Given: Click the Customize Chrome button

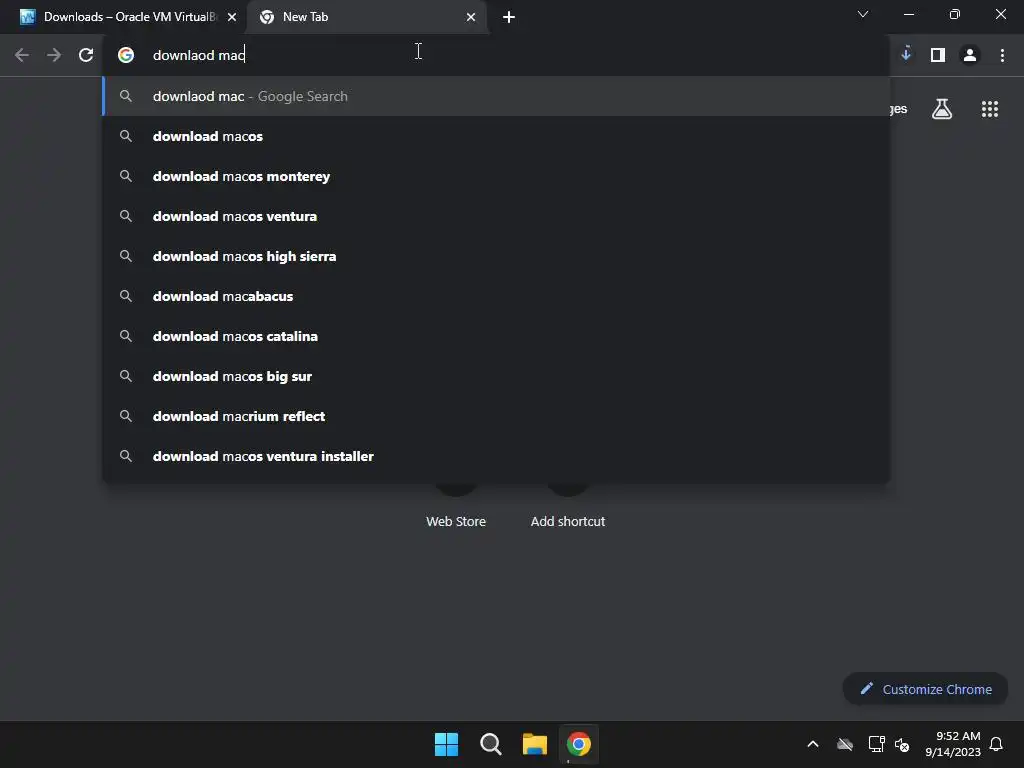Looking at the screenshot, I should [x=925, y=689].
